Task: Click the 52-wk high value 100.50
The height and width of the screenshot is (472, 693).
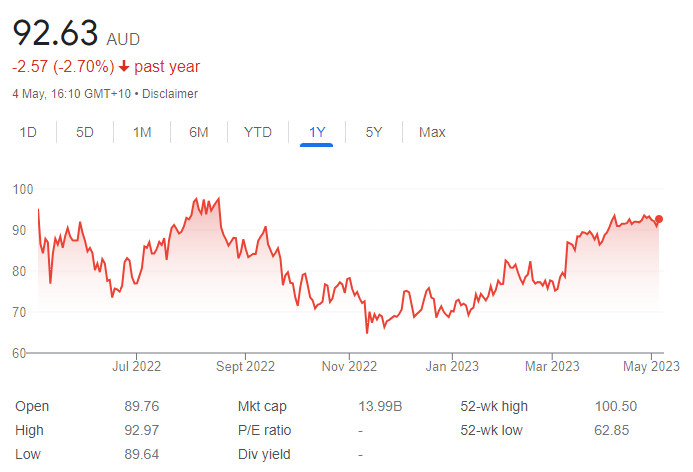Action: pos(616,406)
